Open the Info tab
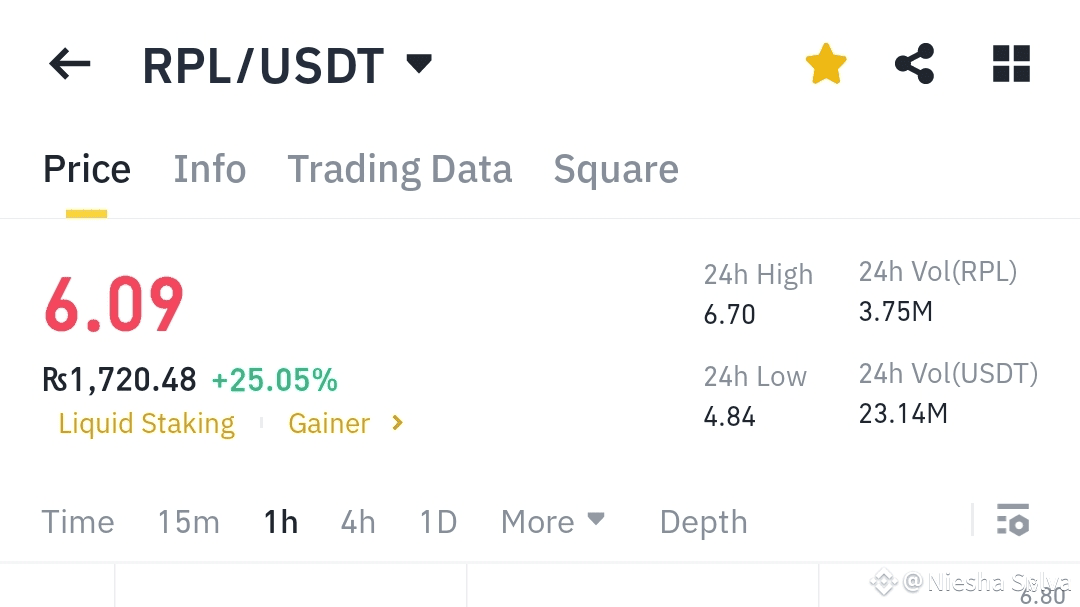This screenshot has height=607, width=1080. tap(210, 169)
